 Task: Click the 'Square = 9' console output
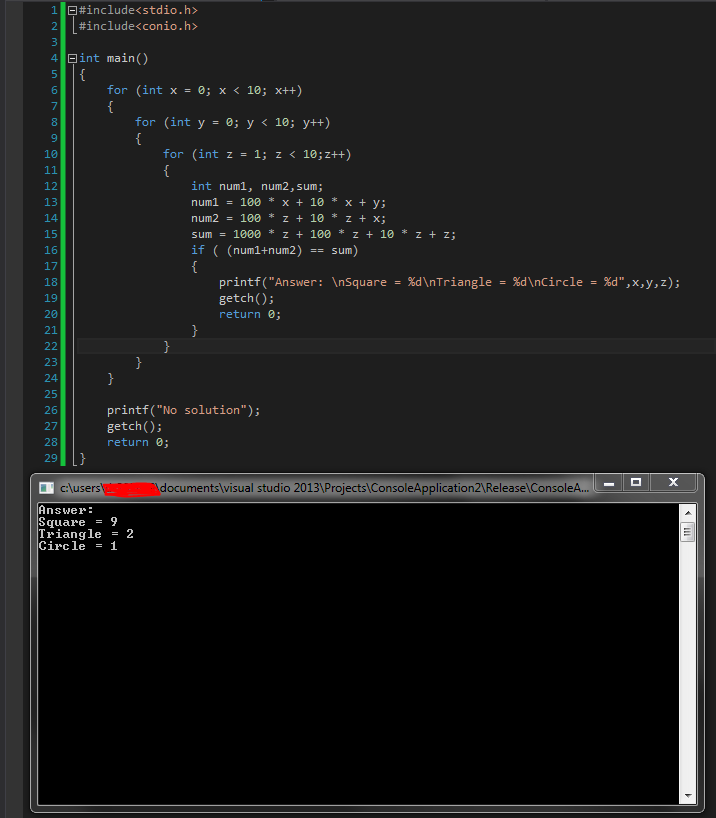pyautogui.click(x=78, y=522)
